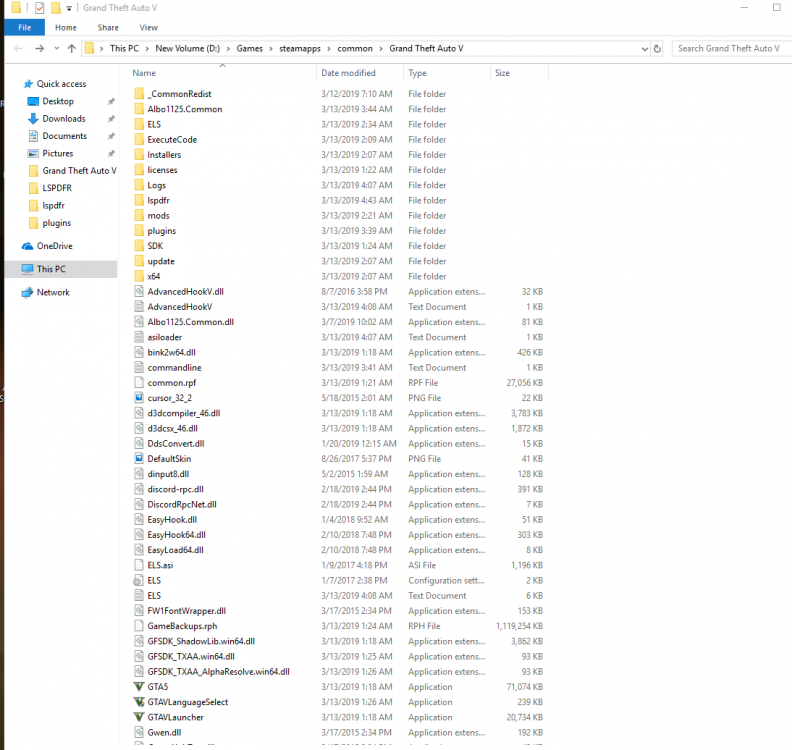Screen dimensions: 792x750
Task: Go to New Volume (D:) in breadcrumb
Action: (187, 48)
